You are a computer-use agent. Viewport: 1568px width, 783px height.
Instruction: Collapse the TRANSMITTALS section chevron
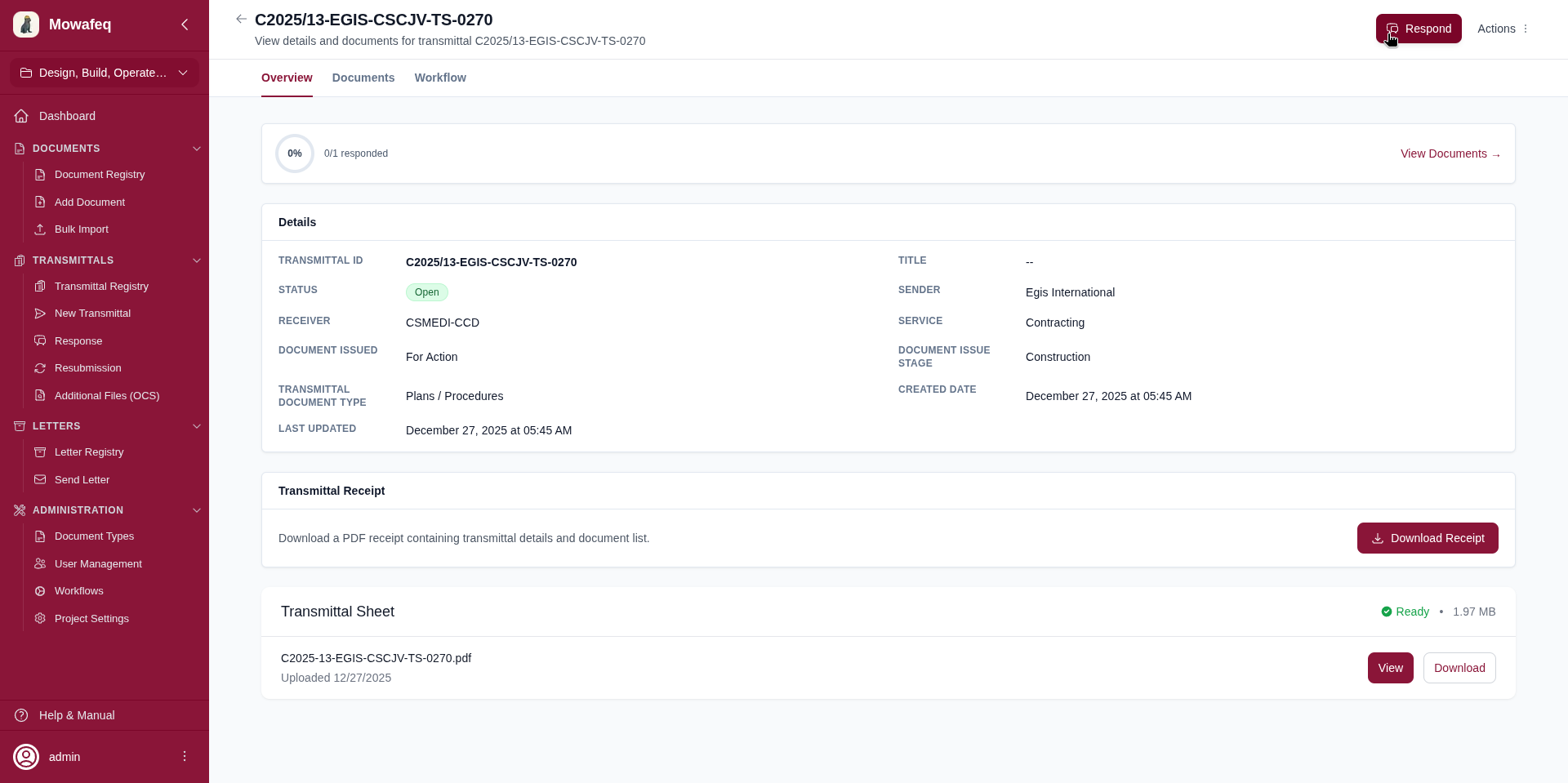[196, 260]
